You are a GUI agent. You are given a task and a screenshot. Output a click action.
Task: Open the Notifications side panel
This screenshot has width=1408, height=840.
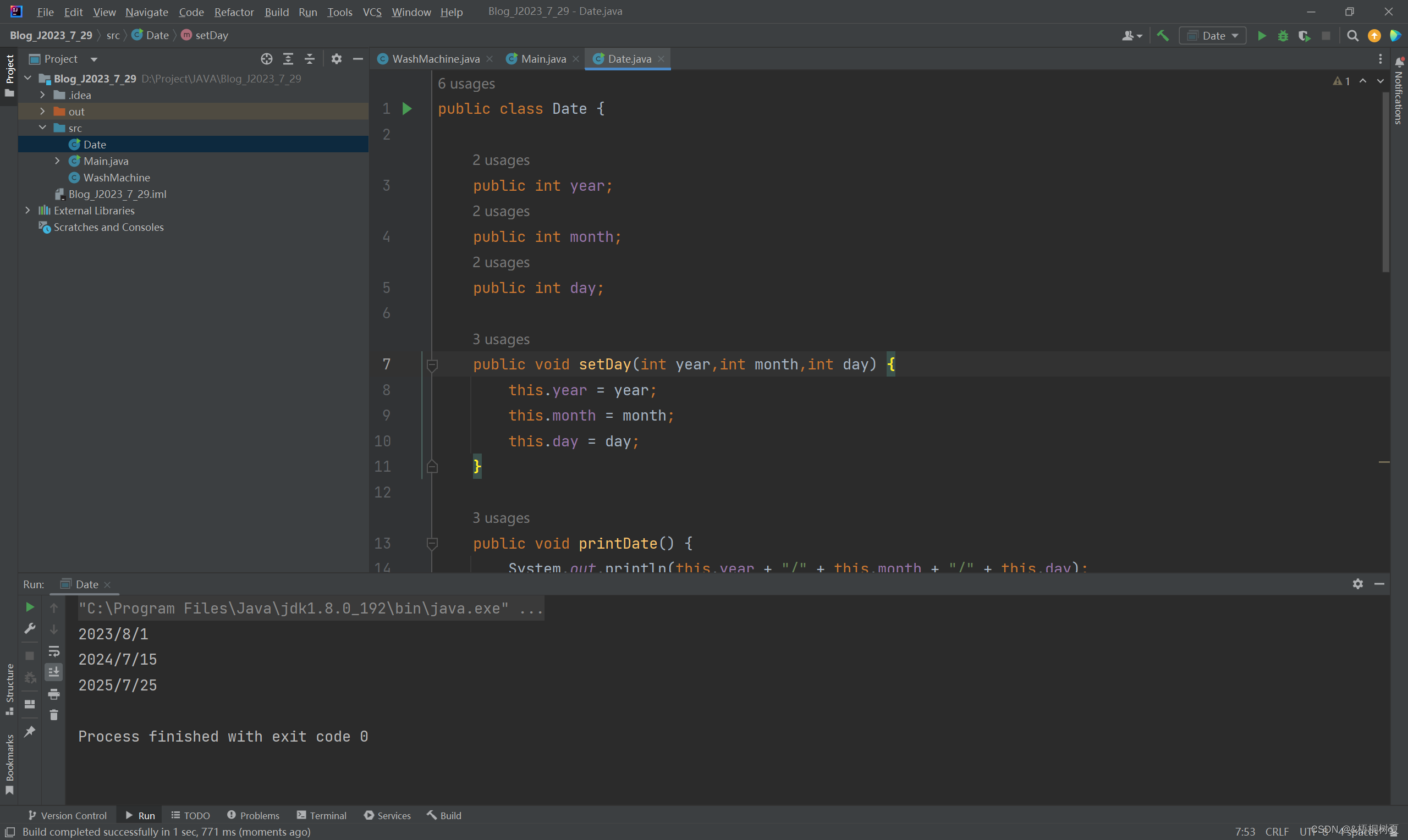(x=1399, y=91)
